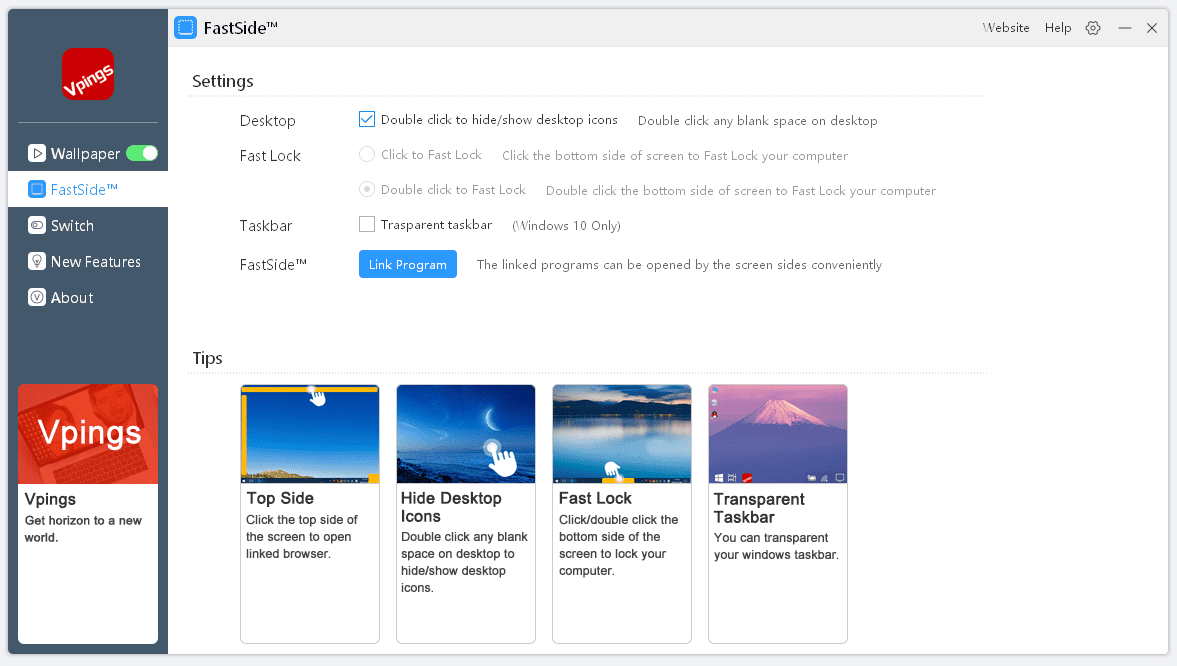The width and height of the screenshot is (1177, 666).
Task: Click the '(Windows 10 Only)' note
Action: [x=566, y=225]
